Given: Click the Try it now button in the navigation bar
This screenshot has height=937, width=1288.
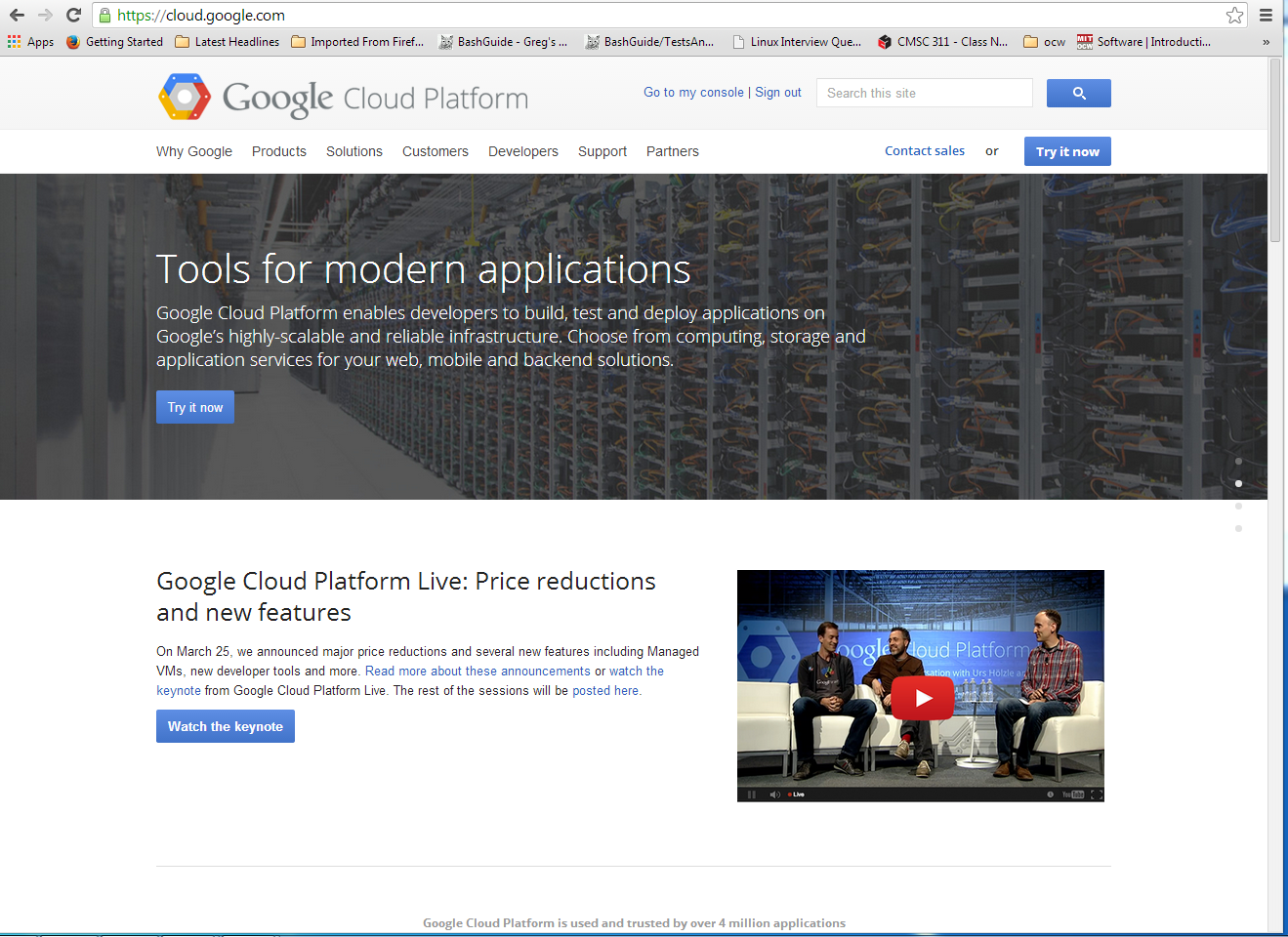Looking at the screenshot, I should [x=1067, y=151].
